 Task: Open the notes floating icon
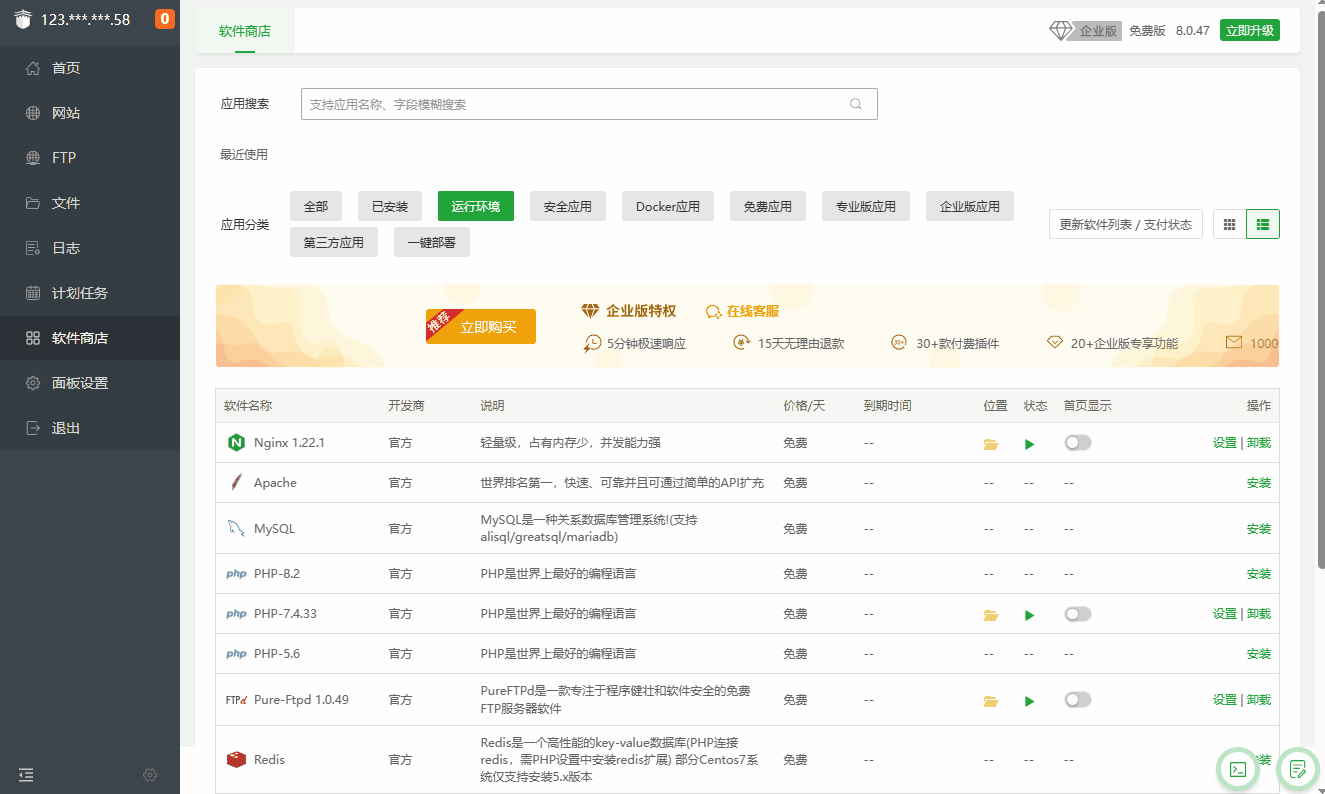(1298, 769)
